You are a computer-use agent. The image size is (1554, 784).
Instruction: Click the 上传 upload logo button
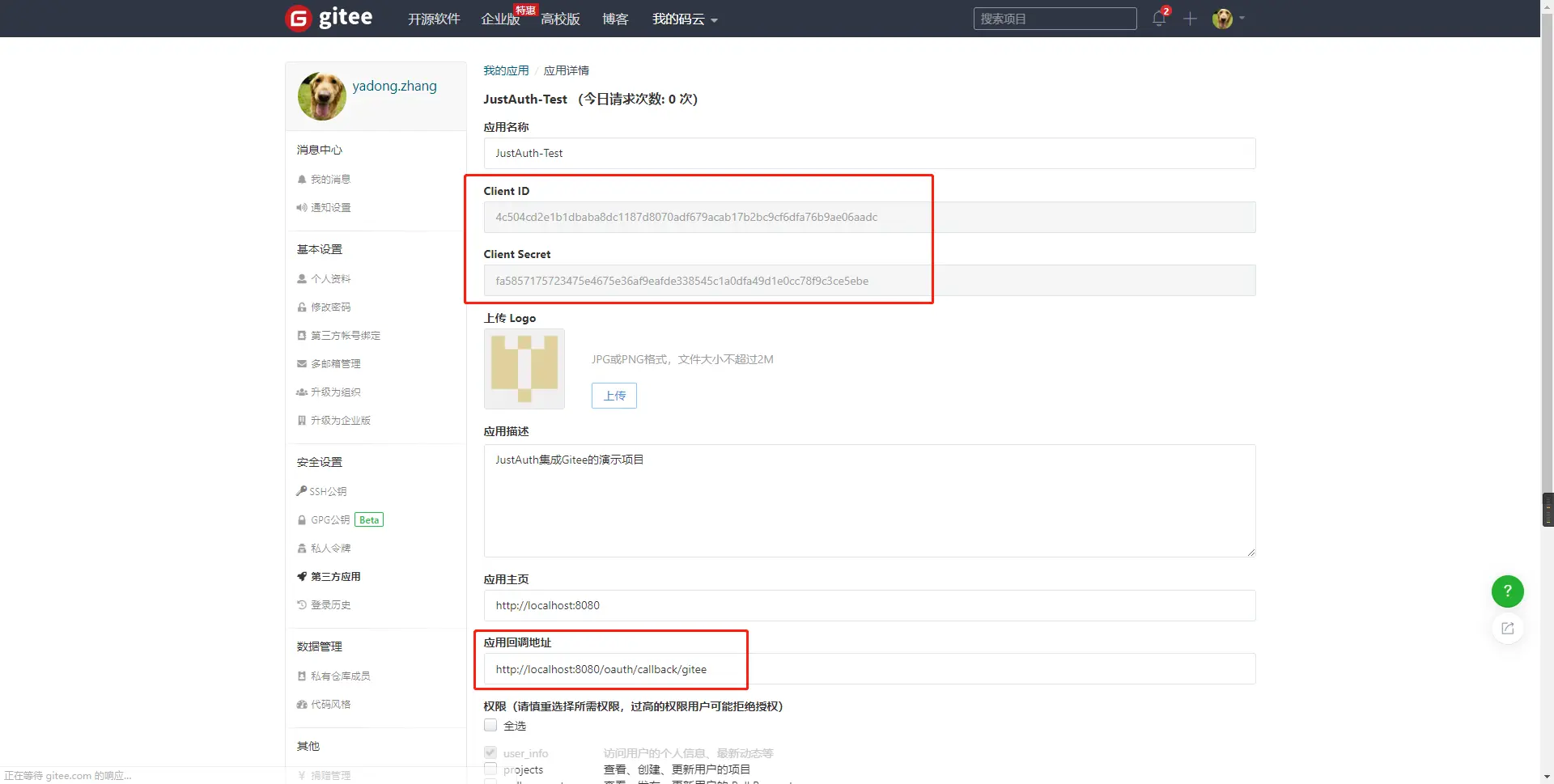[614, 396]
